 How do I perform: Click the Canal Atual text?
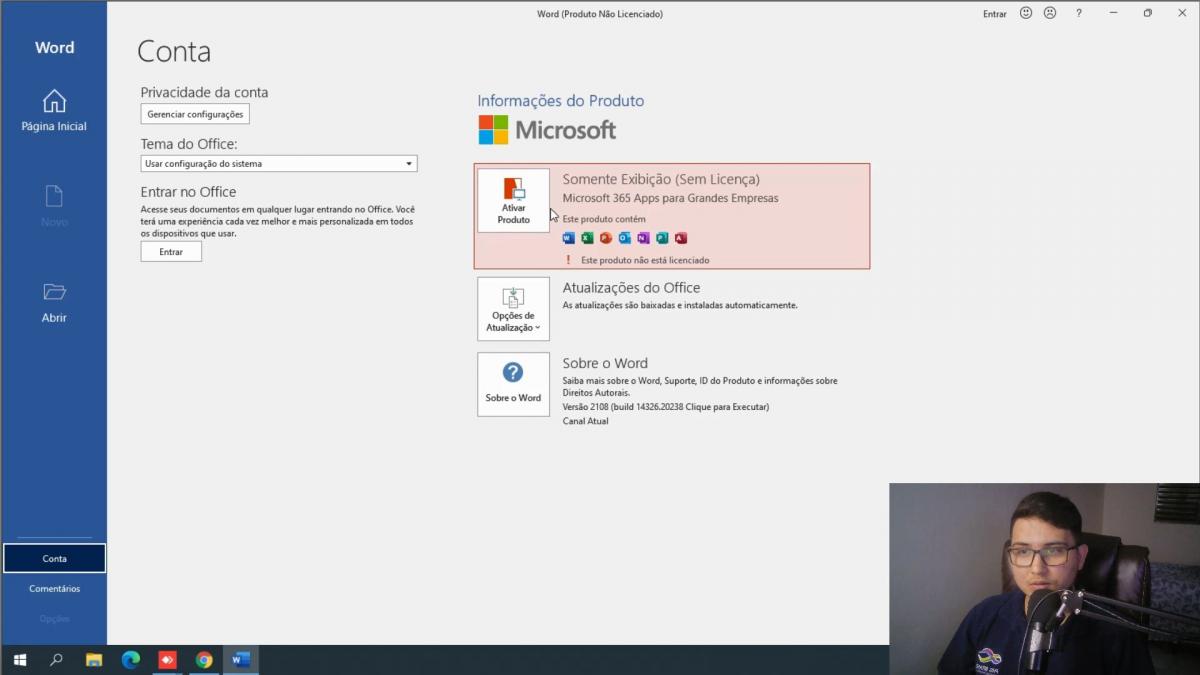[586, 421]
